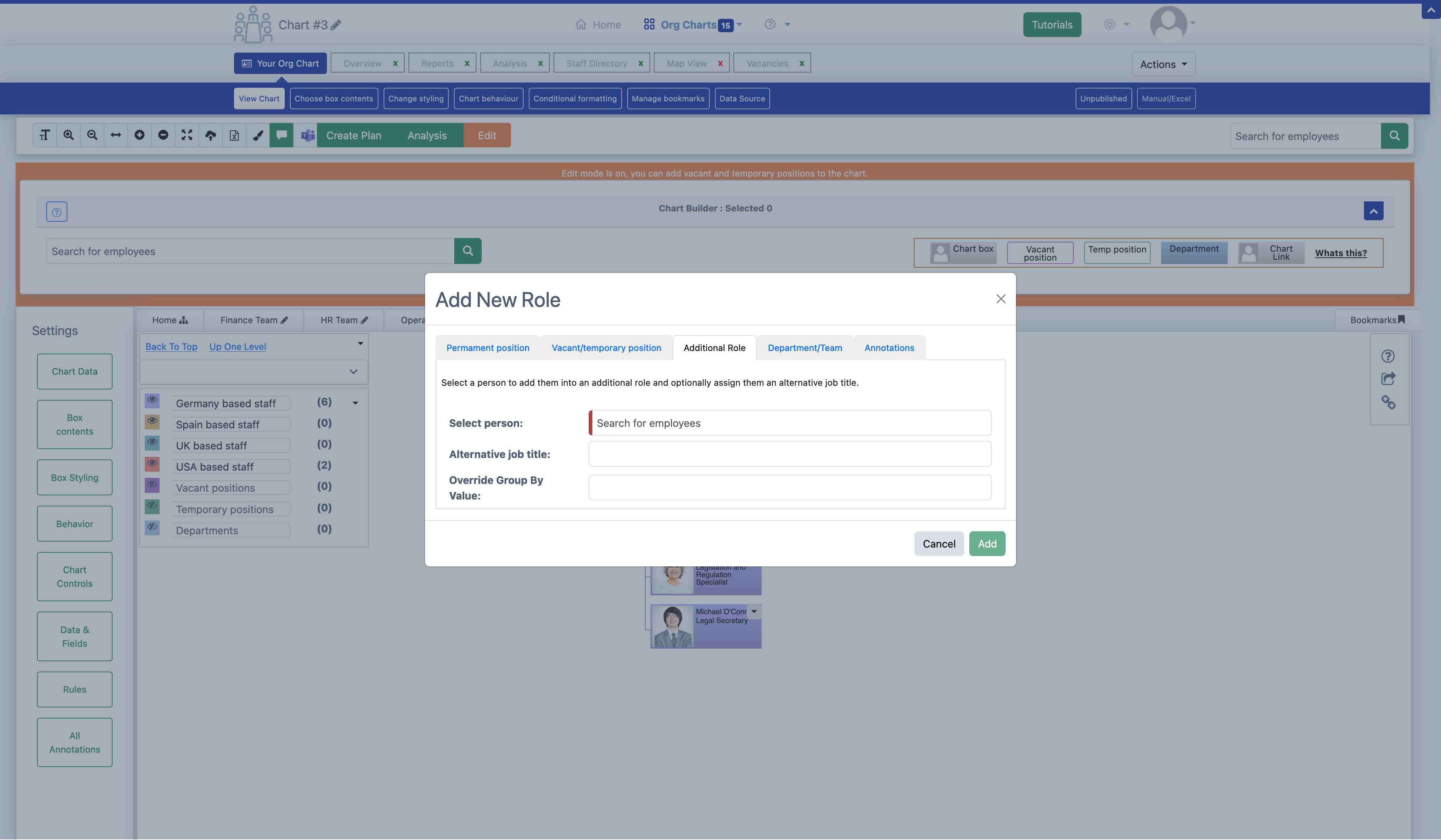
Task: Switch to the Additional Role tab
Action: click(x=714, y=347)
